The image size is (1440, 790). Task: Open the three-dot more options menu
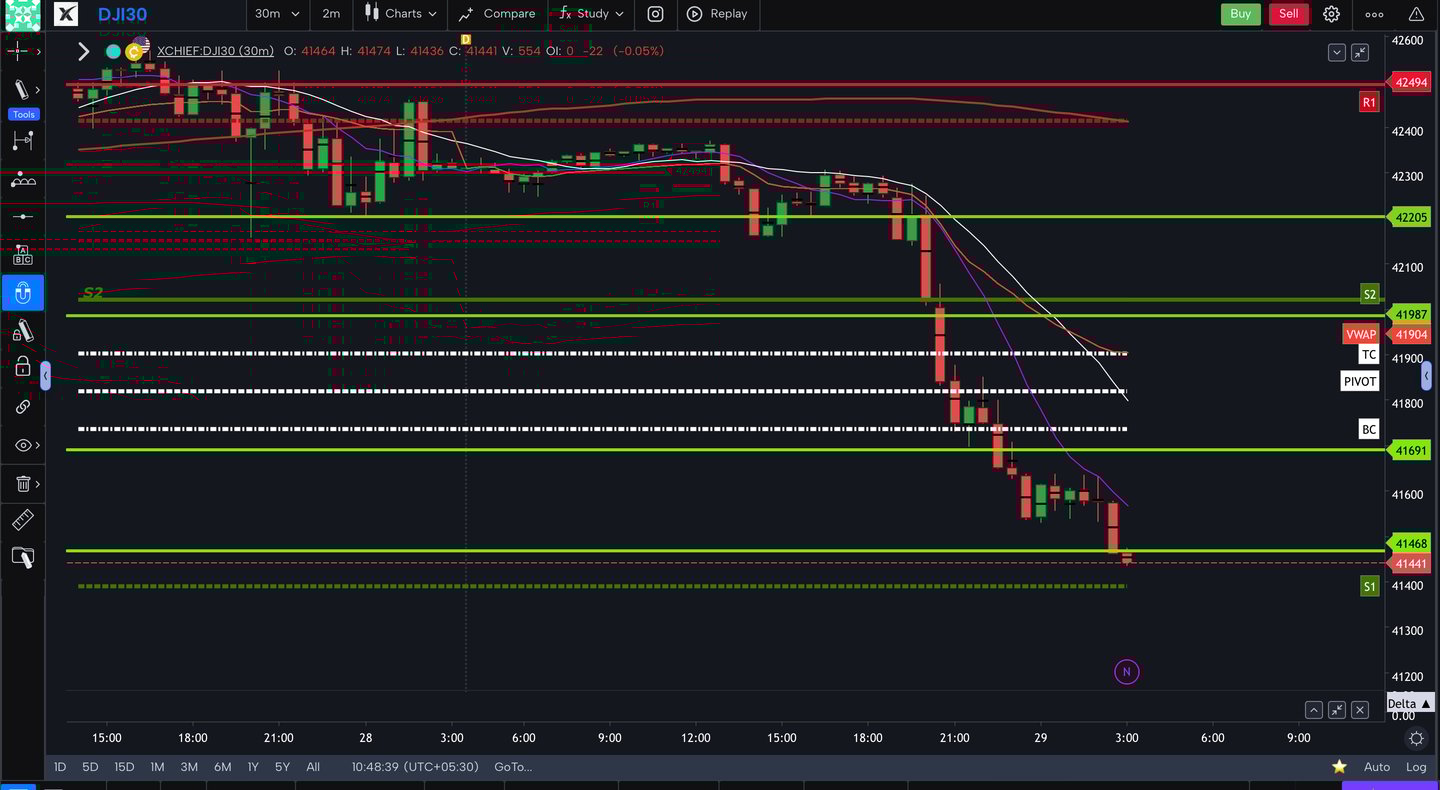[1374, 14]
